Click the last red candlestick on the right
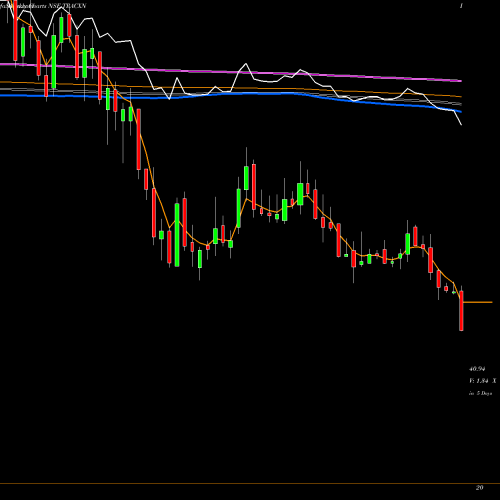This screenshot has width=500, height=500. pos(461,311)
